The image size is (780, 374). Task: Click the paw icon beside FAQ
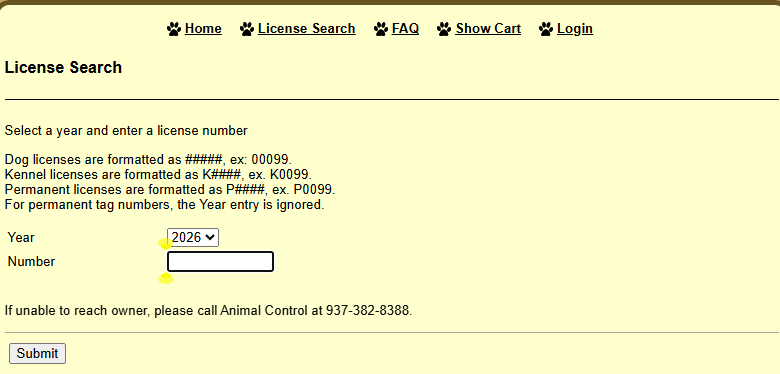coord(381,29)
